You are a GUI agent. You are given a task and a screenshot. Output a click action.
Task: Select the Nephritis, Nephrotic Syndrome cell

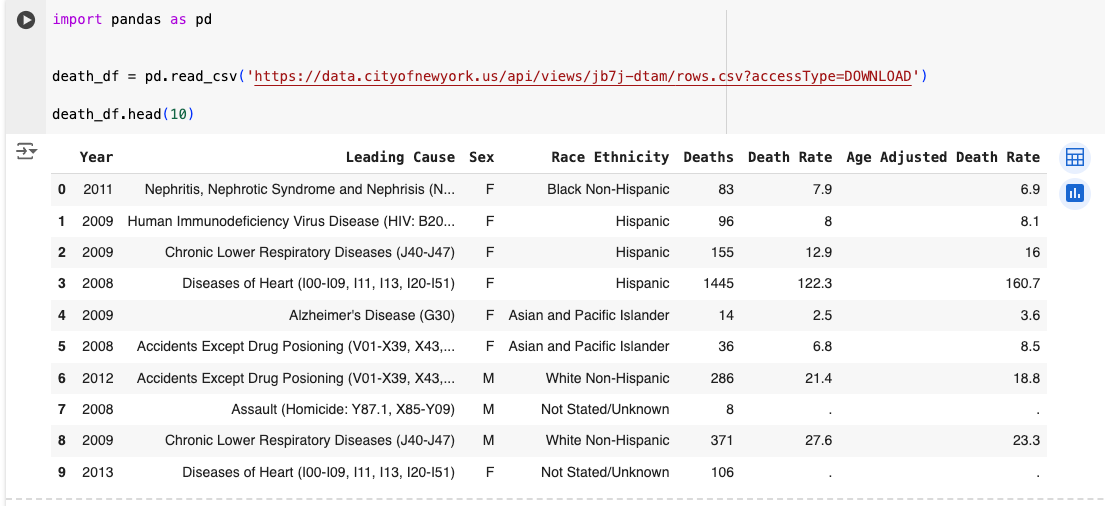tap(300, 190)
